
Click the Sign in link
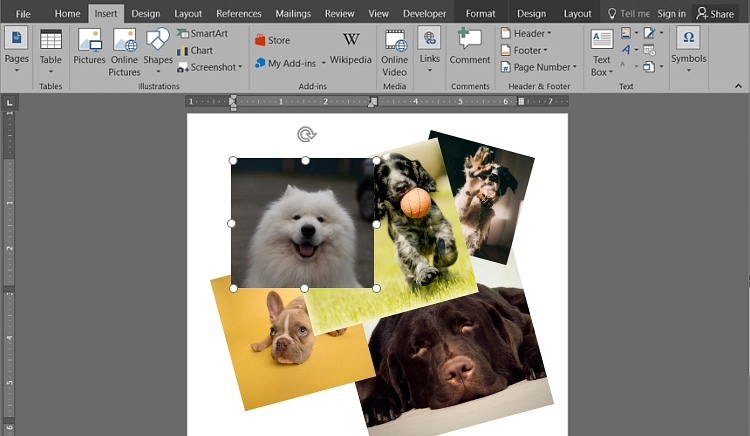pyautogui.click(x=671, y=14)
